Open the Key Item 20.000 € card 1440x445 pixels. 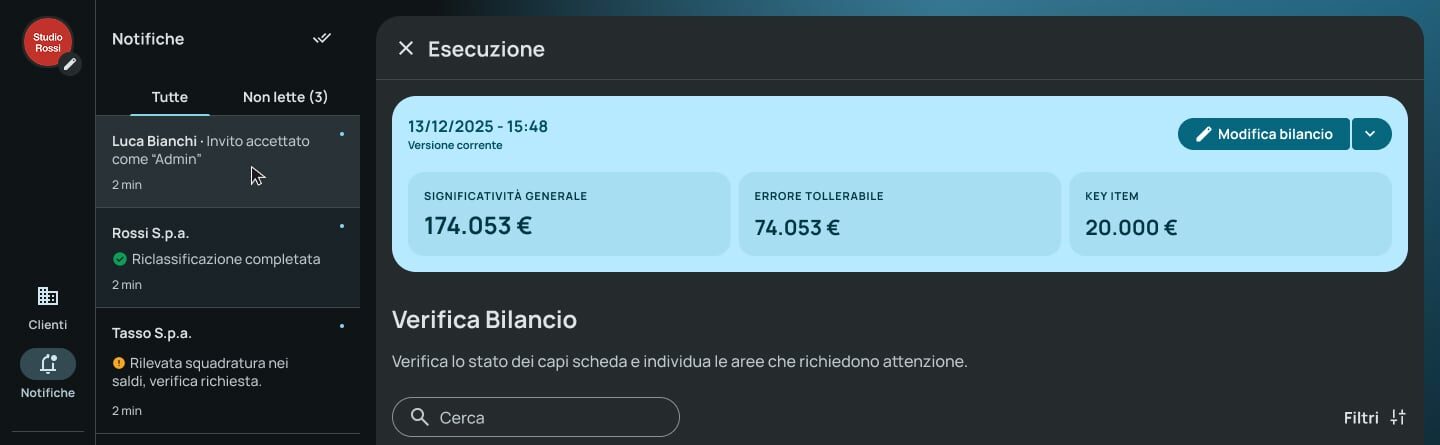point(1230,214)
